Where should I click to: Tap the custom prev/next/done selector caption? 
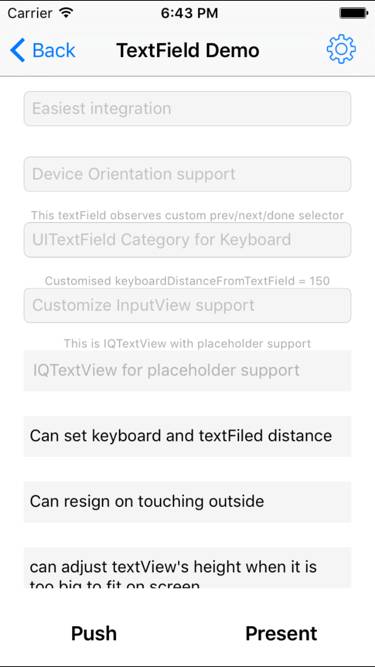click(188, 215)
